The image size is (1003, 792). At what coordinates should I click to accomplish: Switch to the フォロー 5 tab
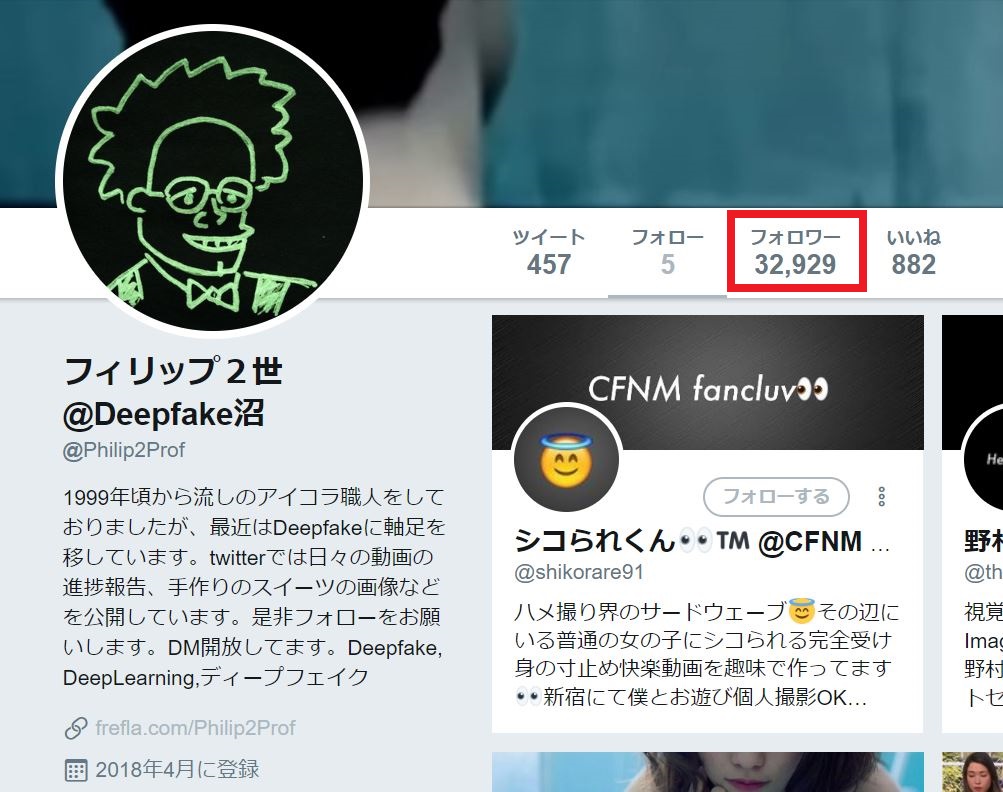click(667, 253)
